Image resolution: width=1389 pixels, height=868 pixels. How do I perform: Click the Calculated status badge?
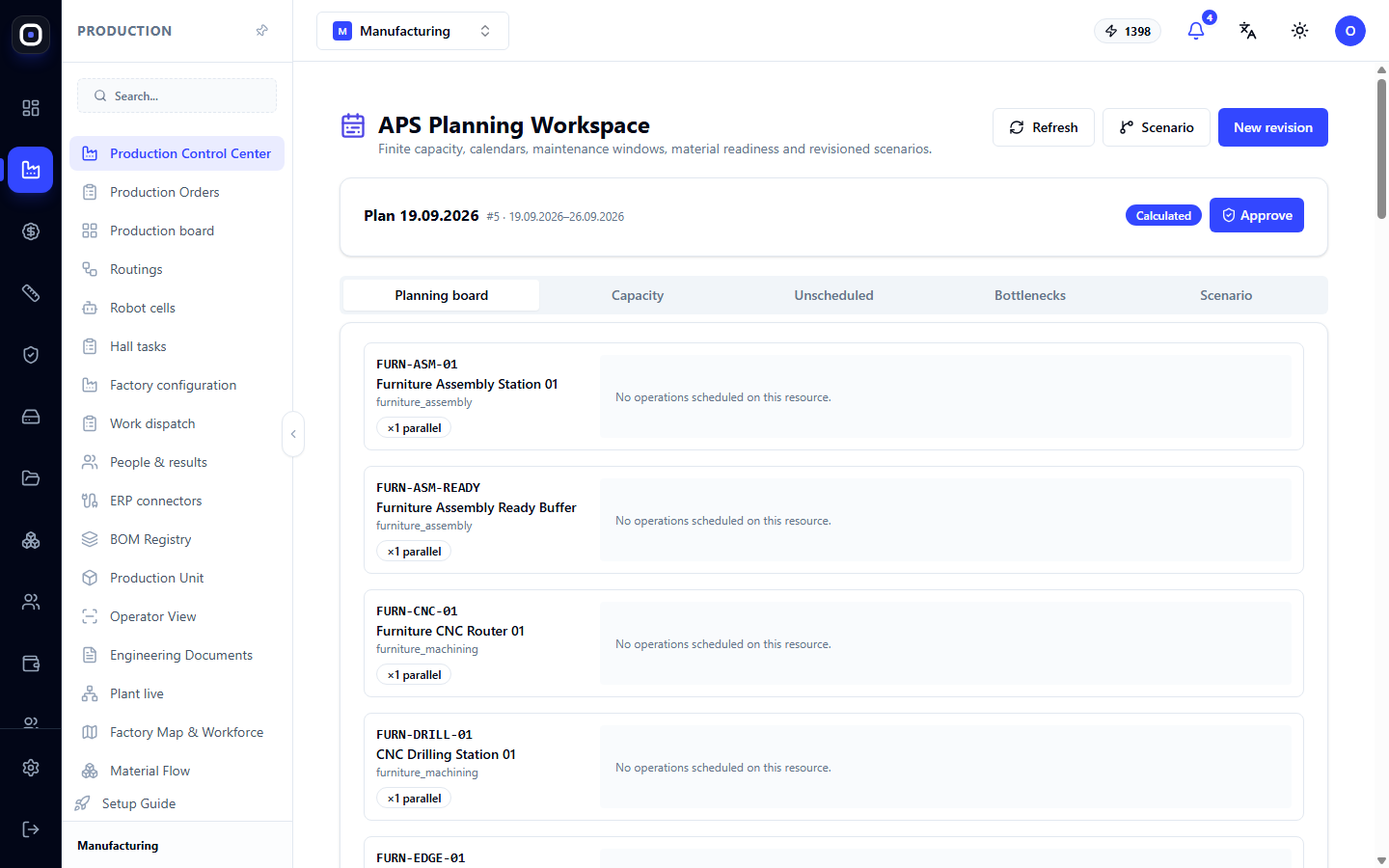[x=1163, y=215]
